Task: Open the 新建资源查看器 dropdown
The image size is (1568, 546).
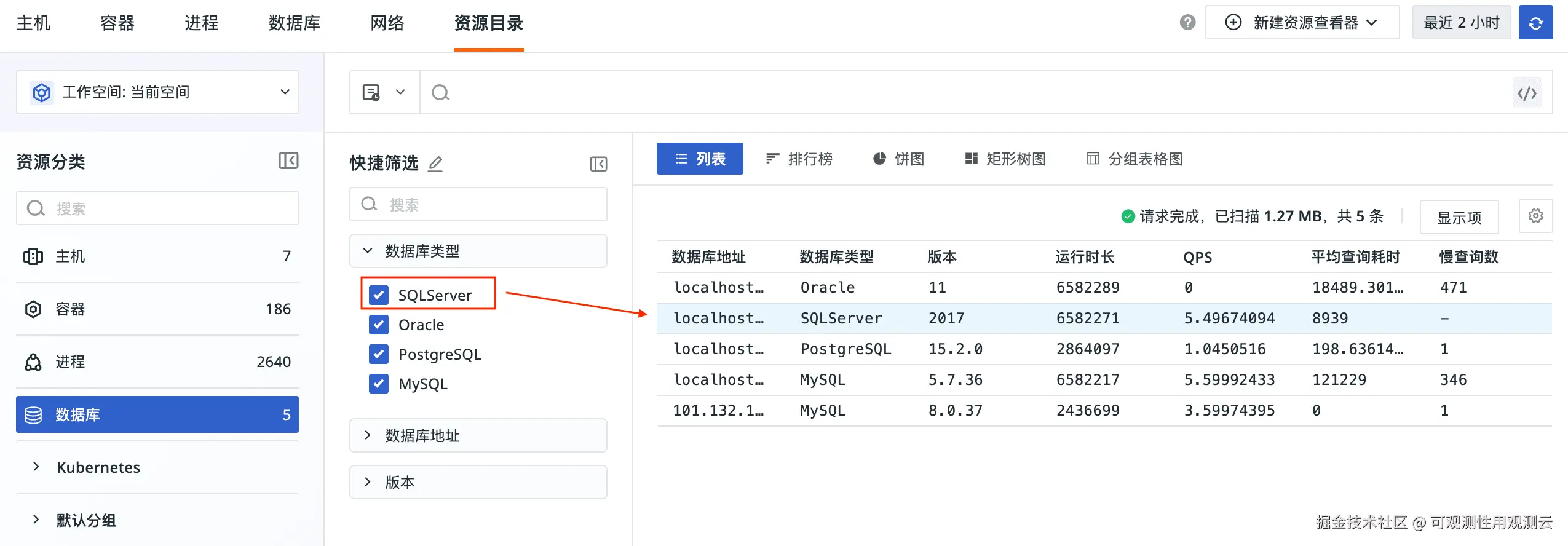Action: (1302, 23)
